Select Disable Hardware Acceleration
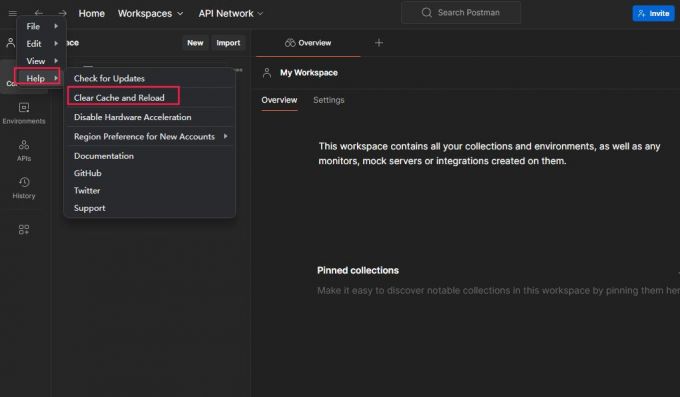The height and width of the screenshot is (397, 680). pyautogui.click(x=150, y=117)
